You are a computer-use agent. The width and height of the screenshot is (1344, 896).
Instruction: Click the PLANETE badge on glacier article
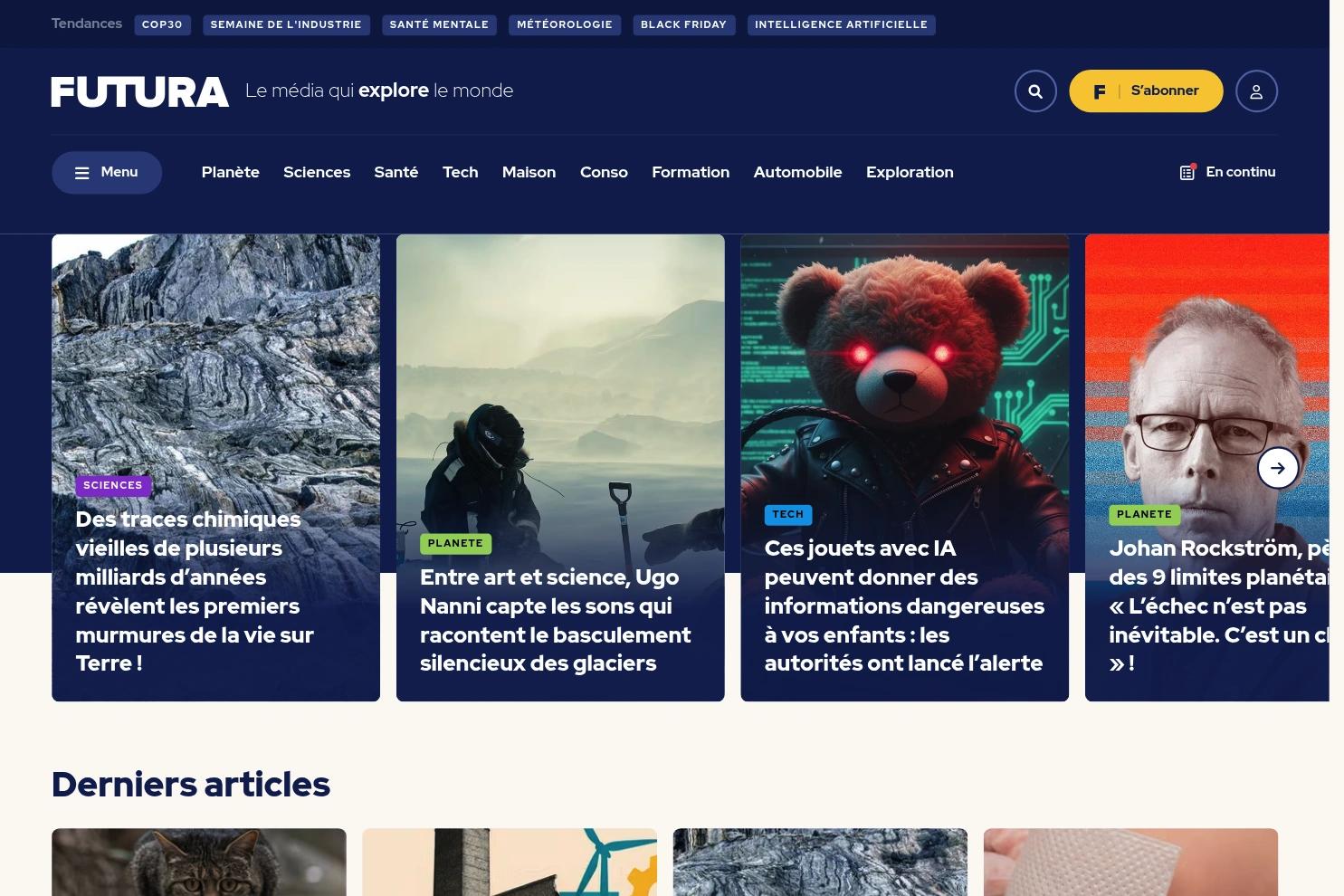(x=455, y=544)
